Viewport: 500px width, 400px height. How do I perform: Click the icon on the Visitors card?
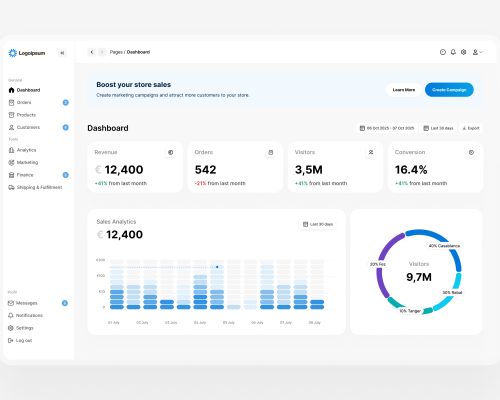click(x=371, y=152)
